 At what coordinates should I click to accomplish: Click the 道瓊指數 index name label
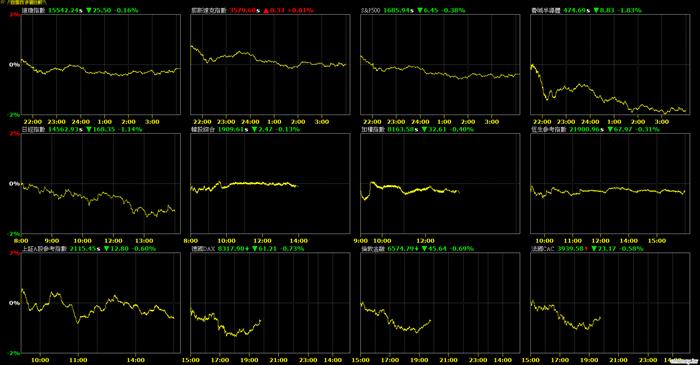tap(33, 10)
